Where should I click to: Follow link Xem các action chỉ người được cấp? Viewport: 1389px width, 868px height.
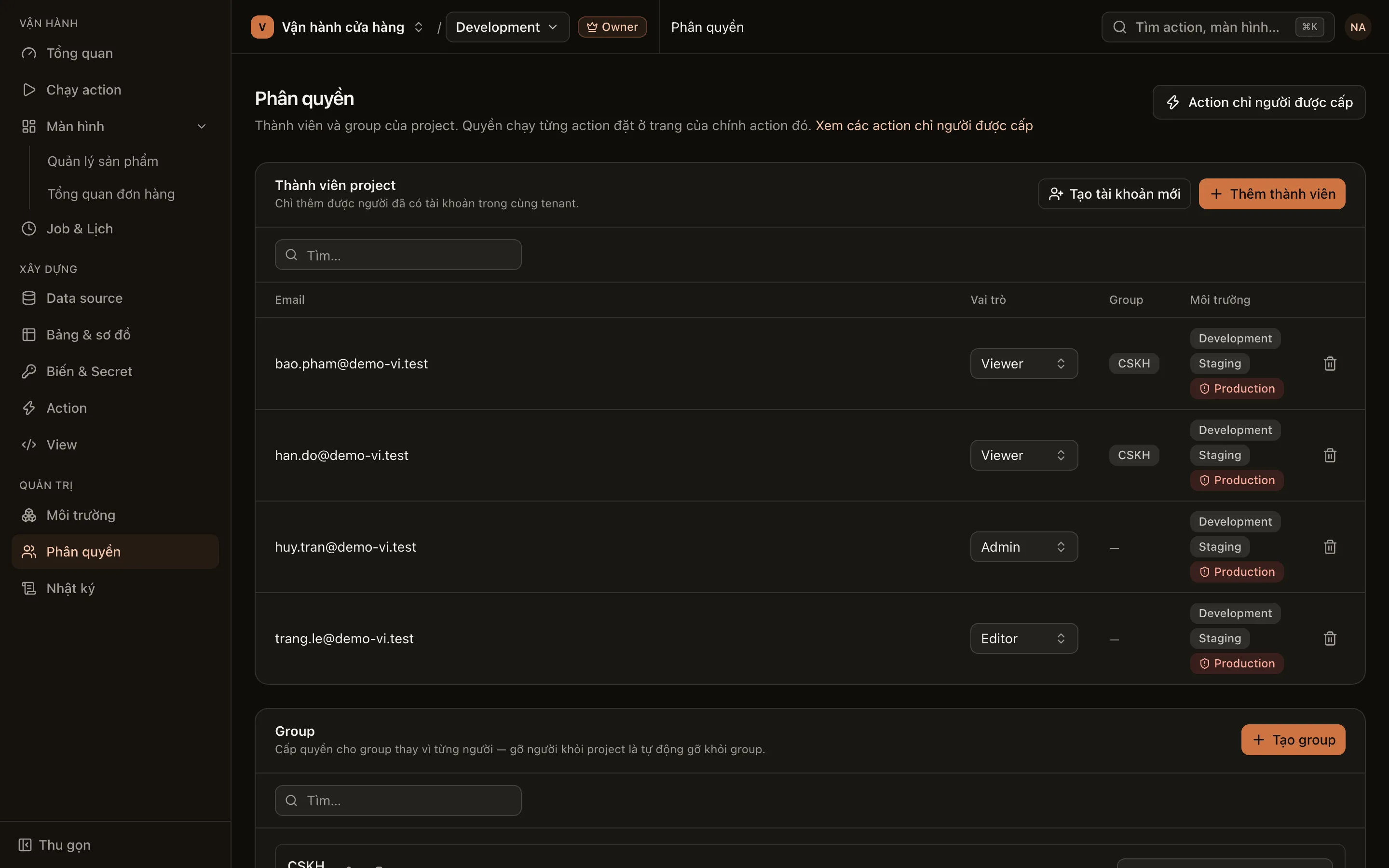(924, 125)
